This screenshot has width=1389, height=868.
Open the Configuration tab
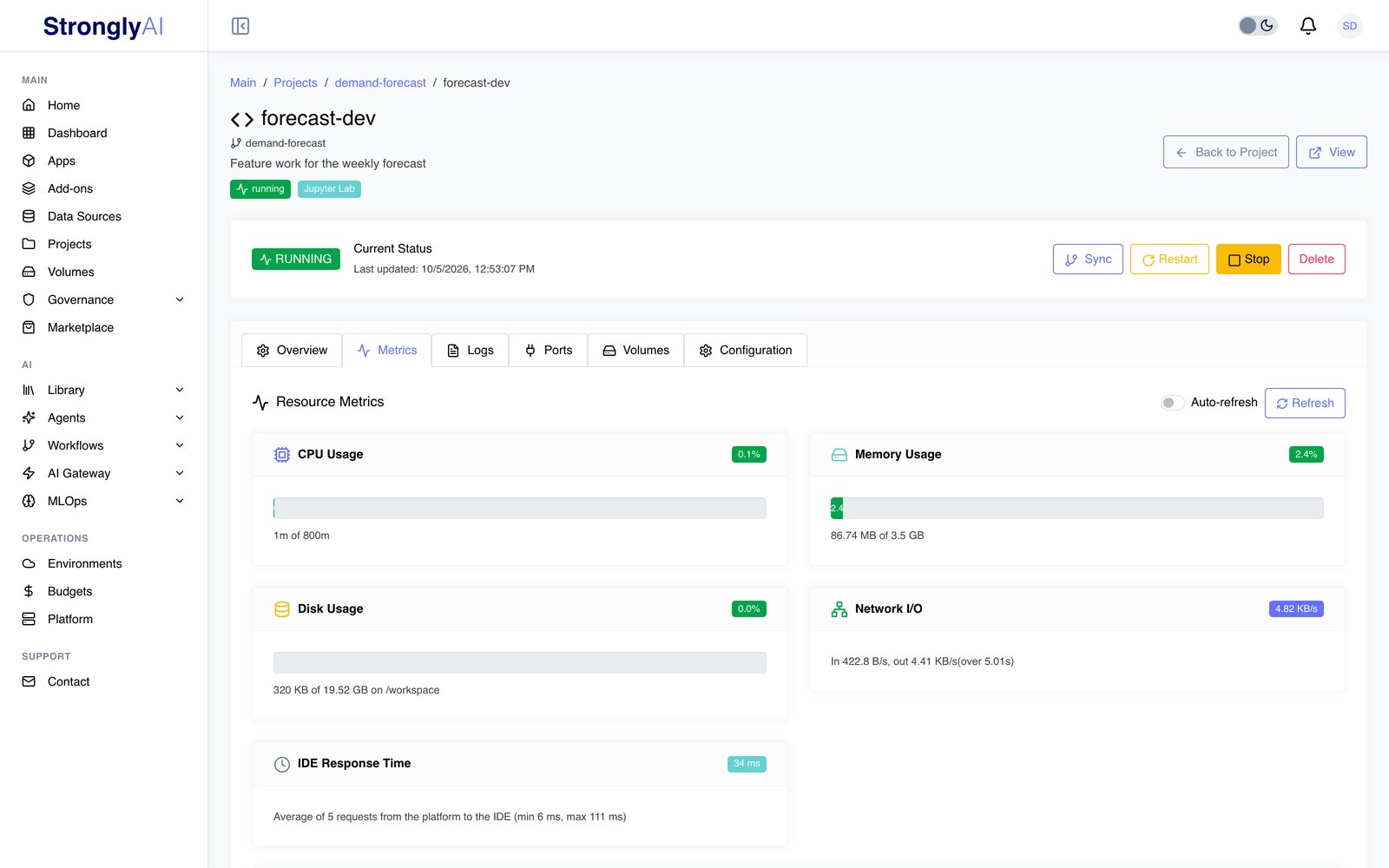(x=746, y=351)
